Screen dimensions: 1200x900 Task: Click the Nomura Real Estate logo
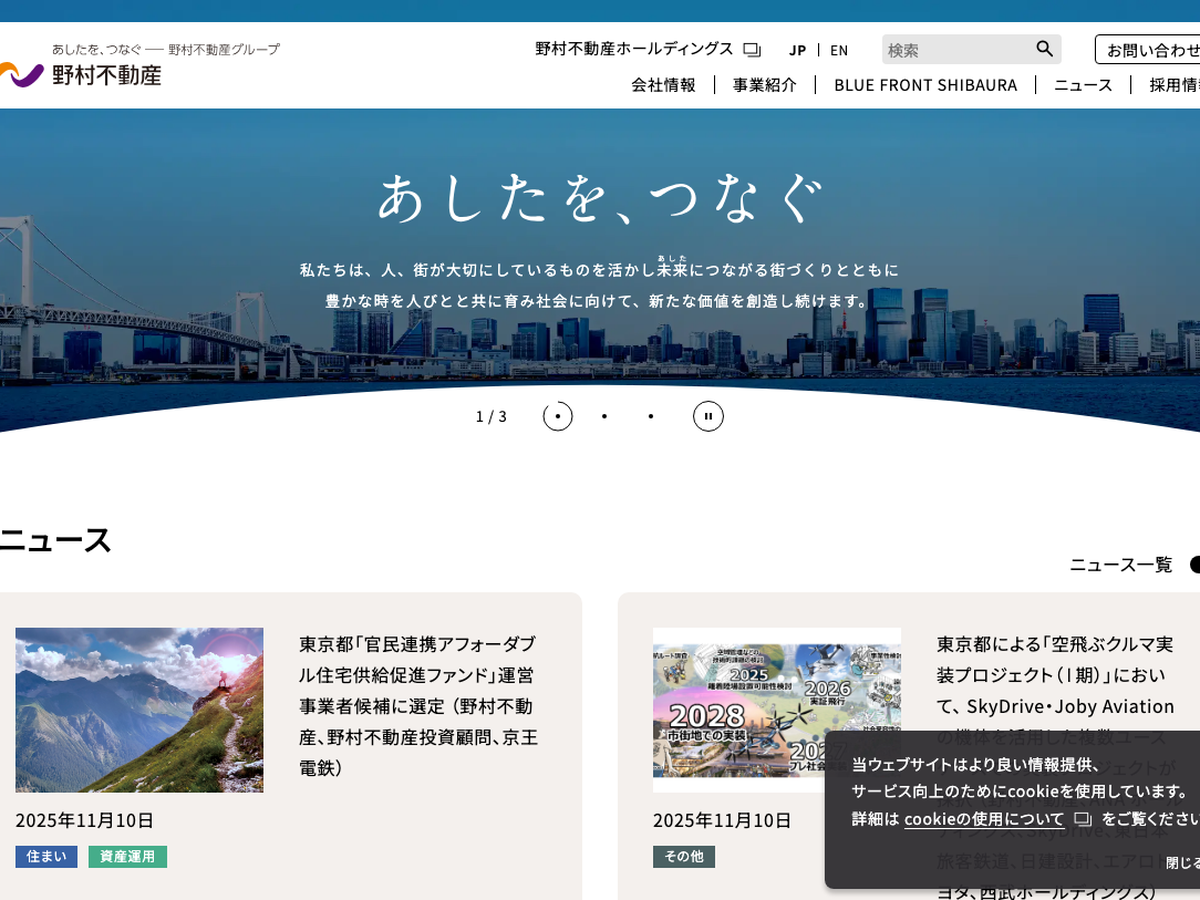pyautogui.click(x=82, y=73)
